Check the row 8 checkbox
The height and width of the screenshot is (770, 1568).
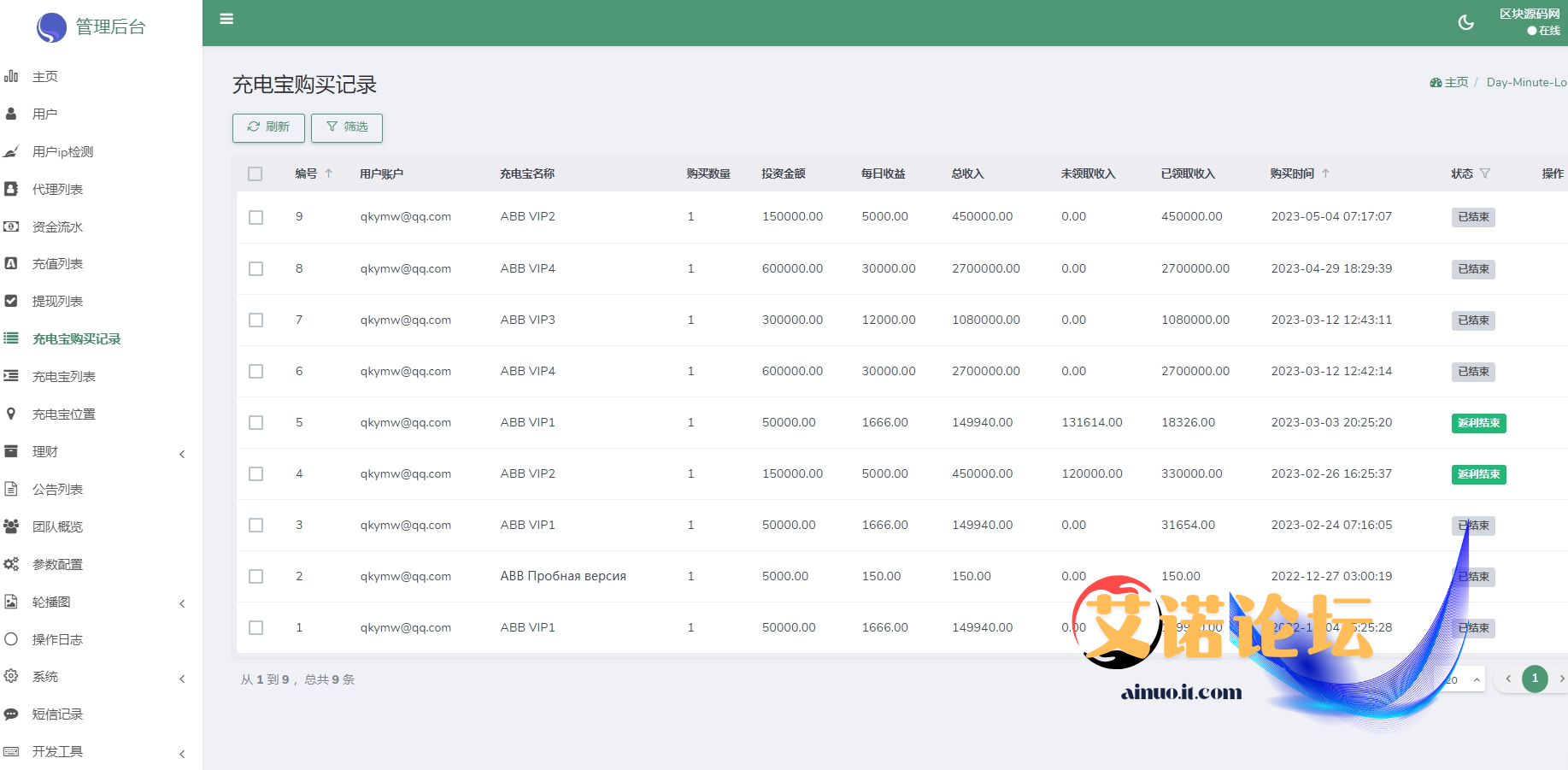255,268
